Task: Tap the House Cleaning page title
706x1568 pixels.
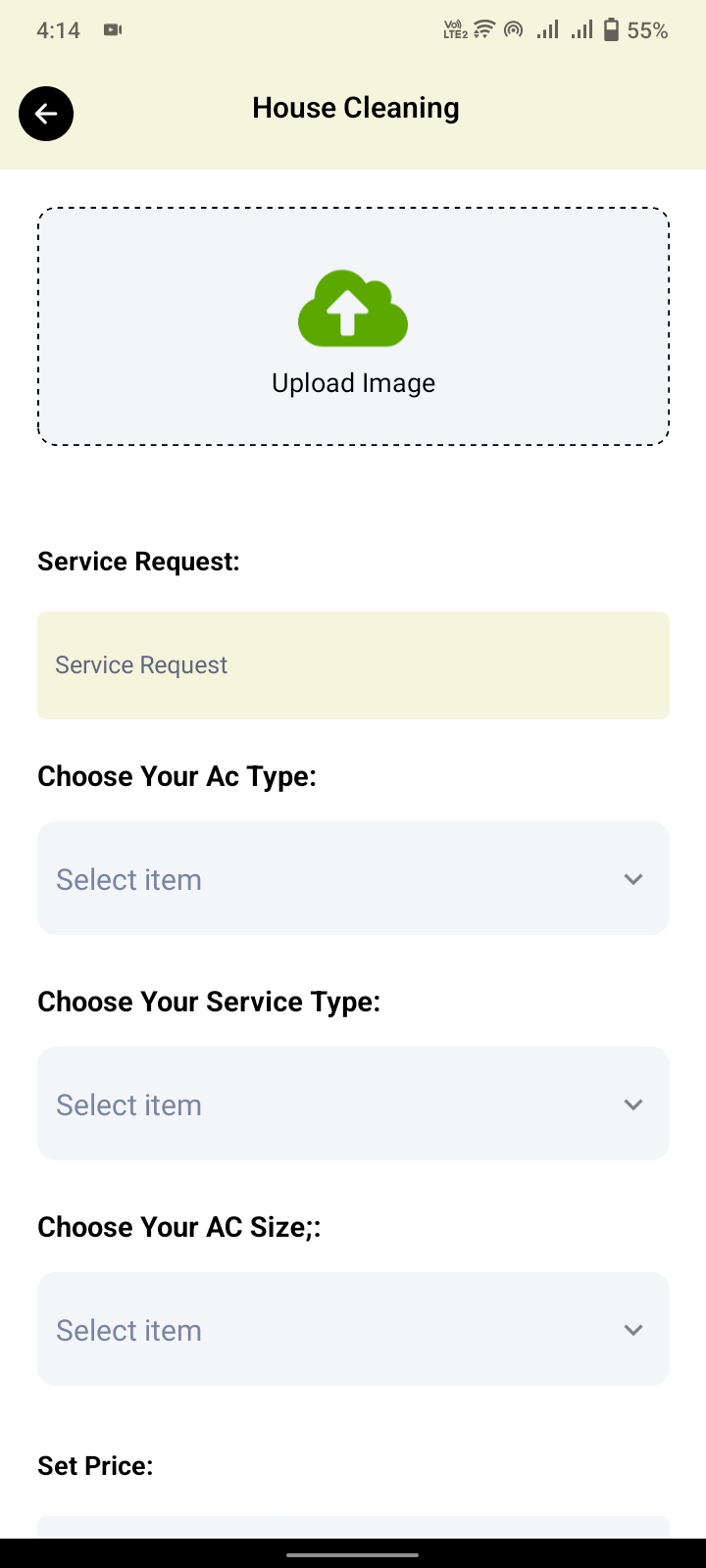Action: pyautogui.click(x=356, y=108)
